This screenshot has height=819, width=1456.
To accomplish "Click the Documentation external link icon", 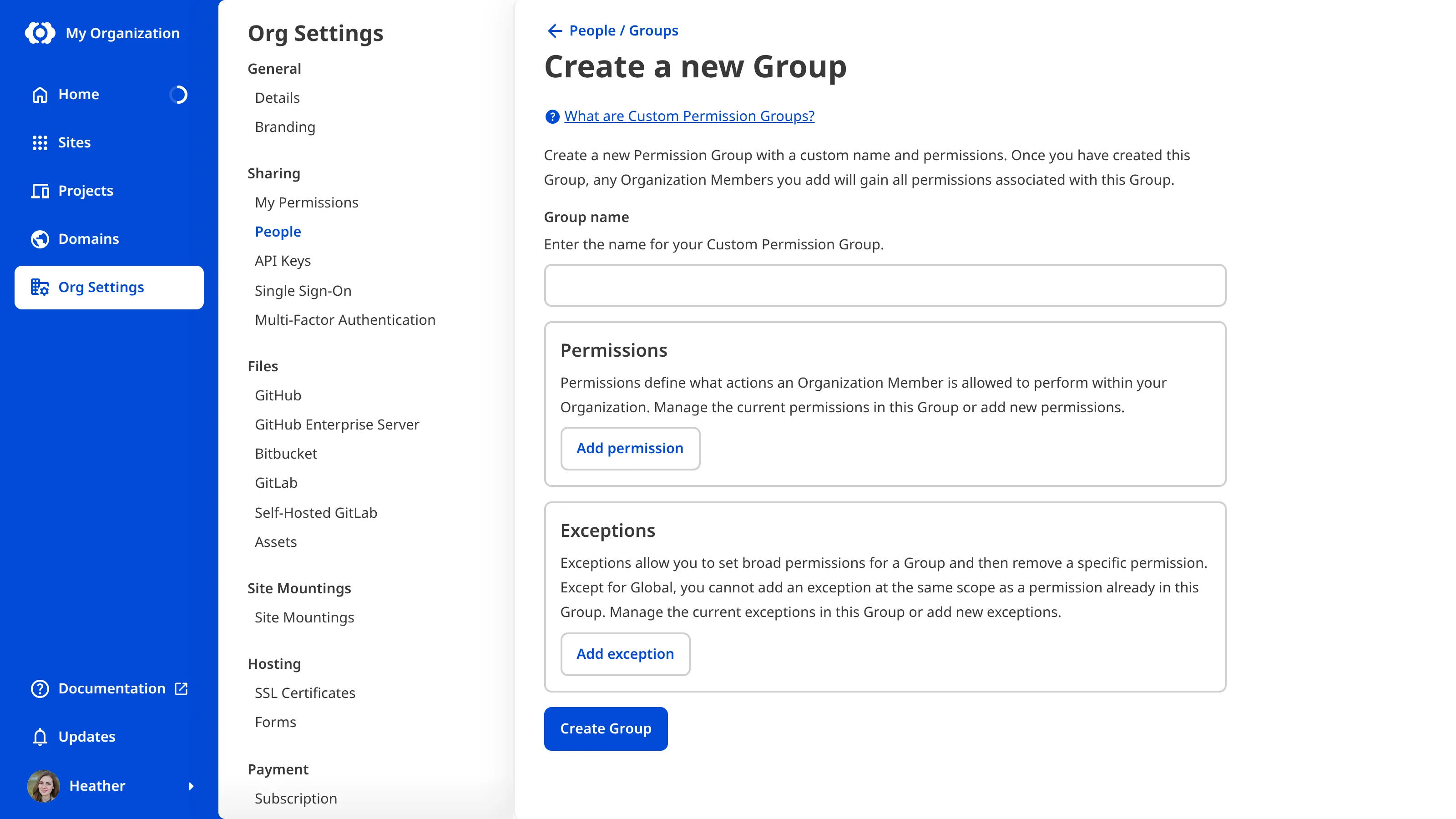I will point(181,688).
